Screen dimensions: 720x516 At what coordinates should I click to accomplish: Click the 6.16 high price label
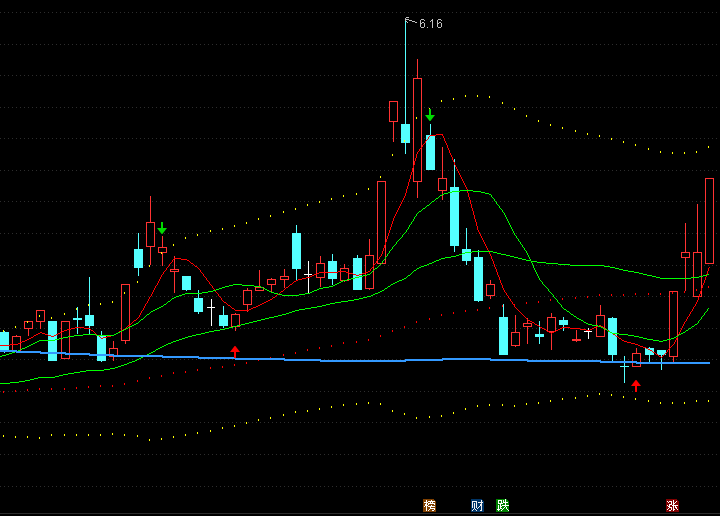431,24
